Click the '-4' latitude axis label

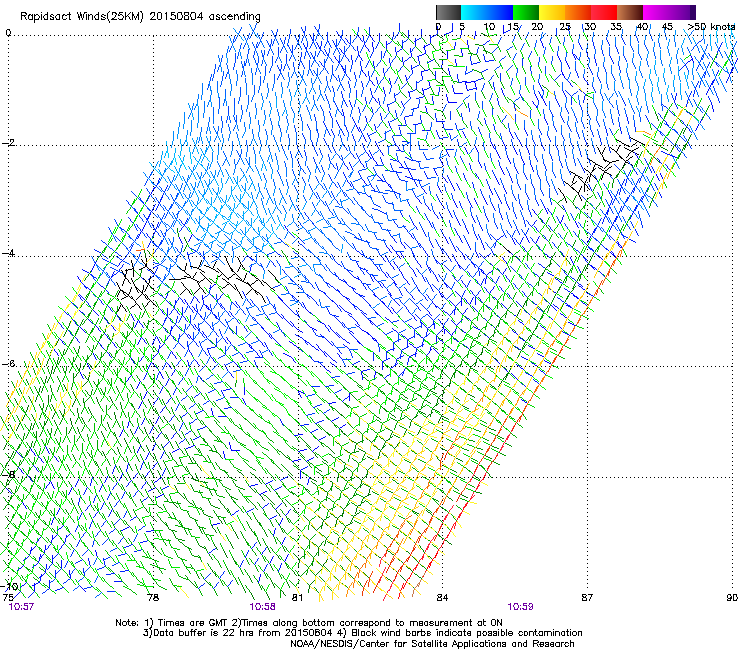(x=8, y=253)
